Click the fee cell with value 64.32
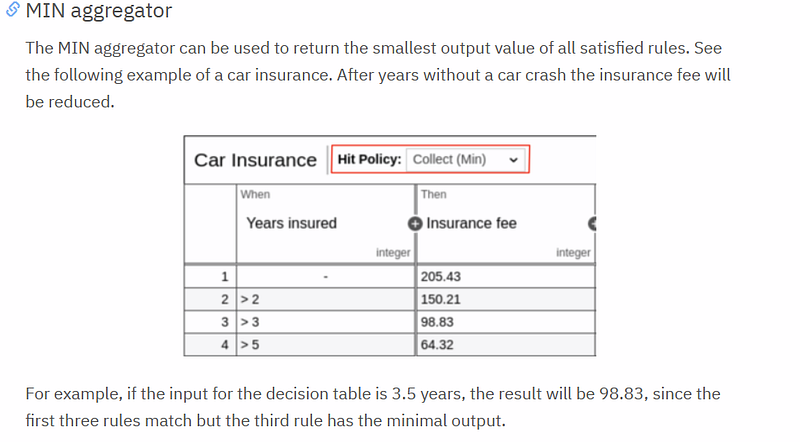The width and height of the screenshot is (800, 442). [506, 345]
